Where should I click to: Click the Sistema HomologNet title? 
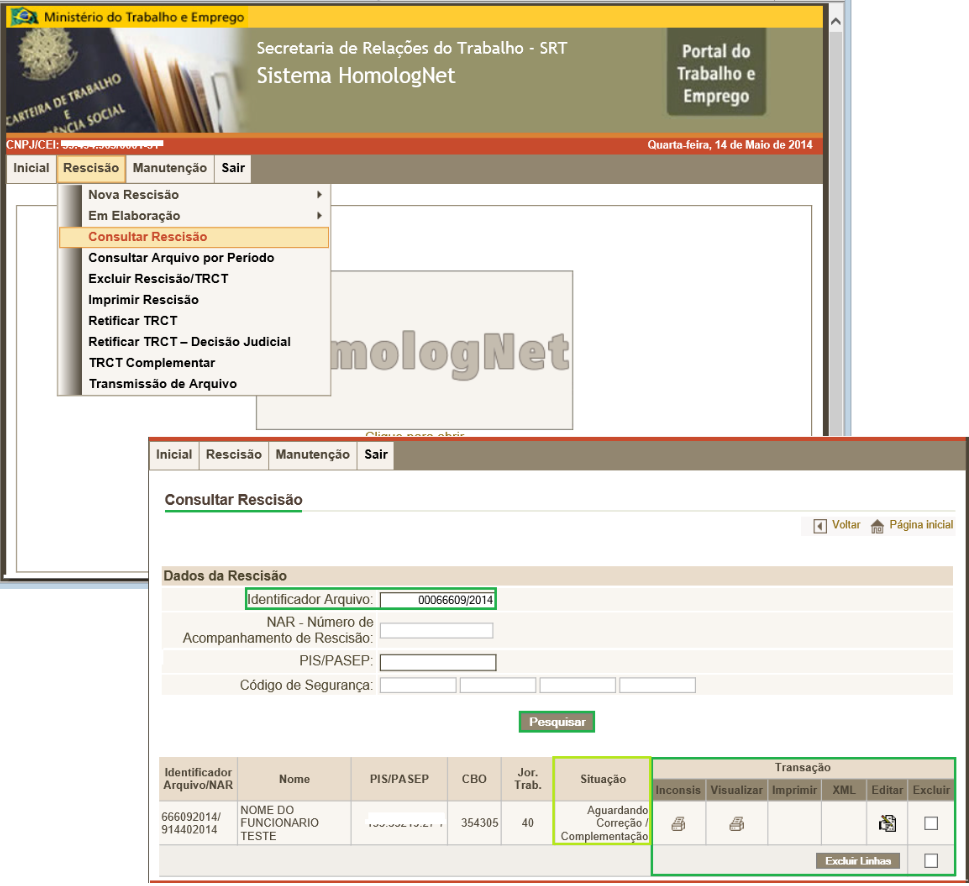[x=356, y=76]
